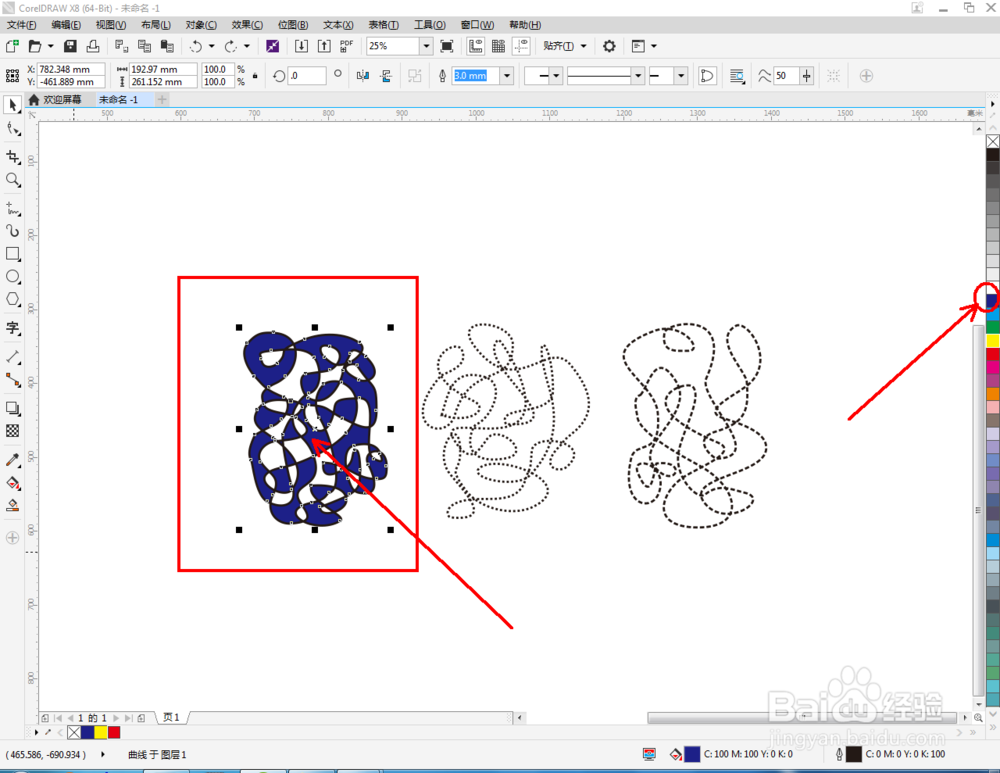The height and width of the screenshot is (773, 1000).
Task: Select the Pick tool
Action: (12, 105)
